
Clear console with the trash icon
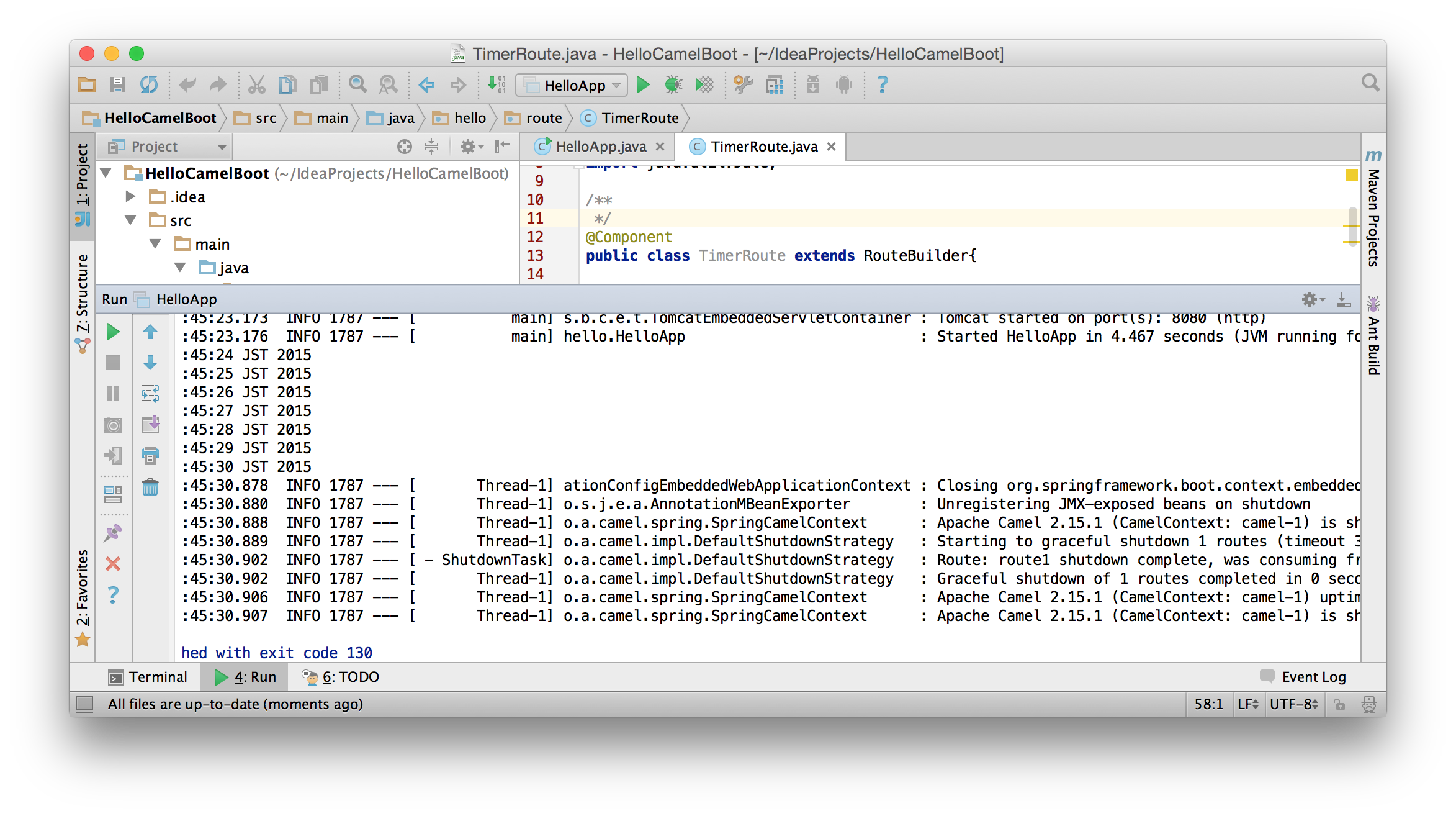[150, 487]
